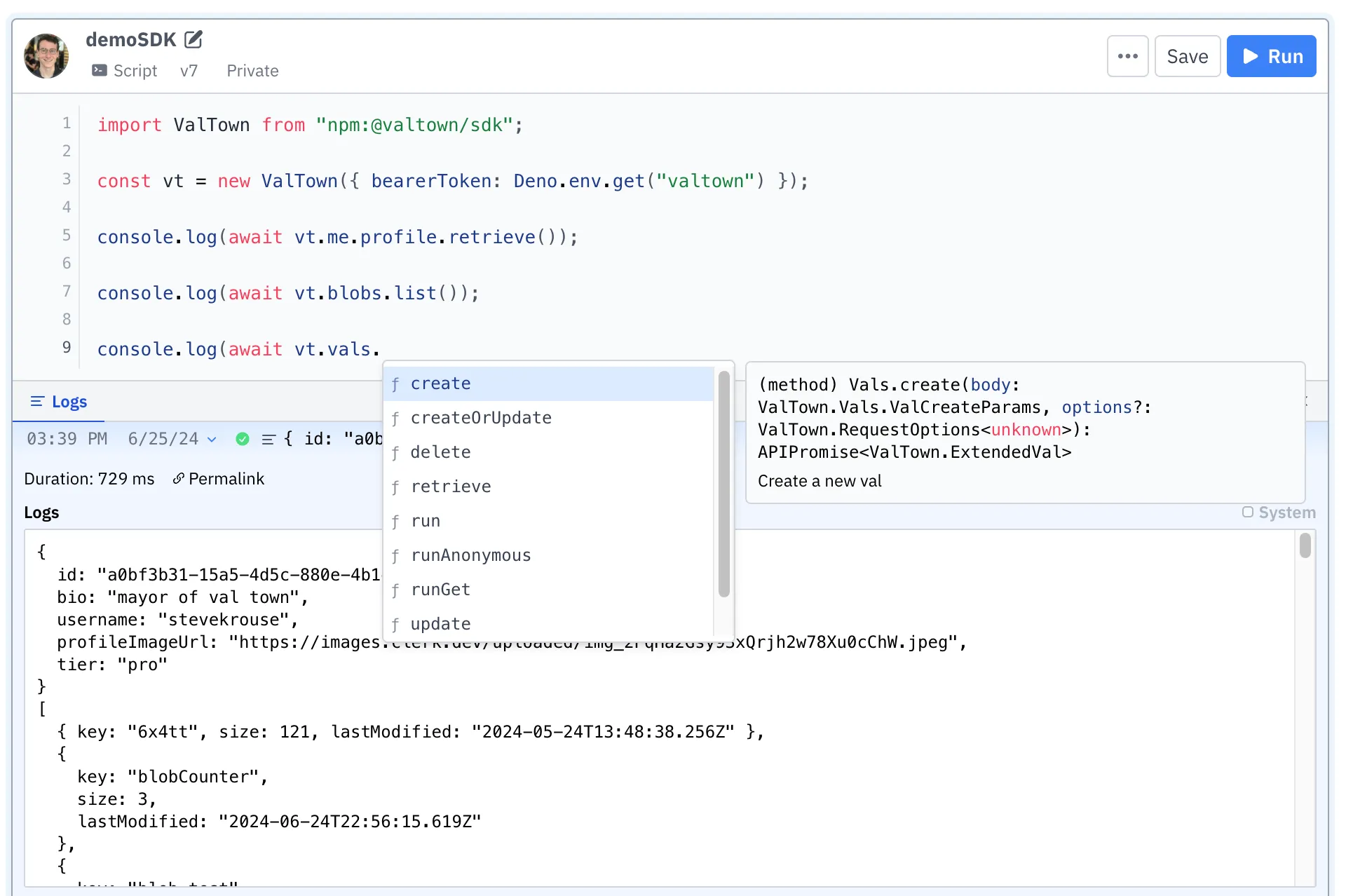Click the play icon inside the Run button

click(x=1251, y=56)
